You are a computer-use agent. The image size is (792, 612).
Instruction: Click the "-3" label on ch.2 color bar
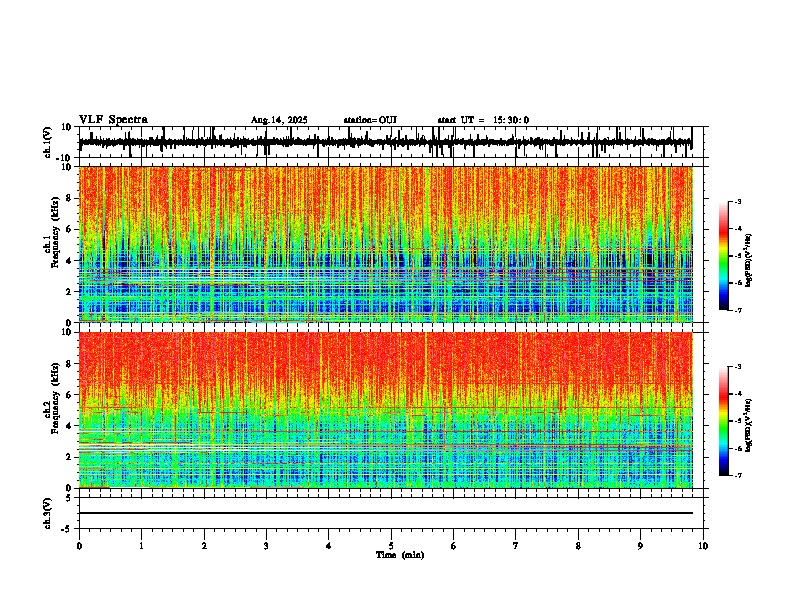tap(738, 367)
